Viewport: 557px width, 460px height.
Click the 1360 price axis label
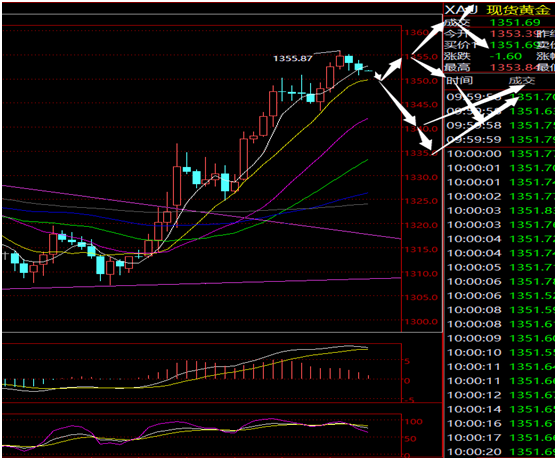(417, 33)
